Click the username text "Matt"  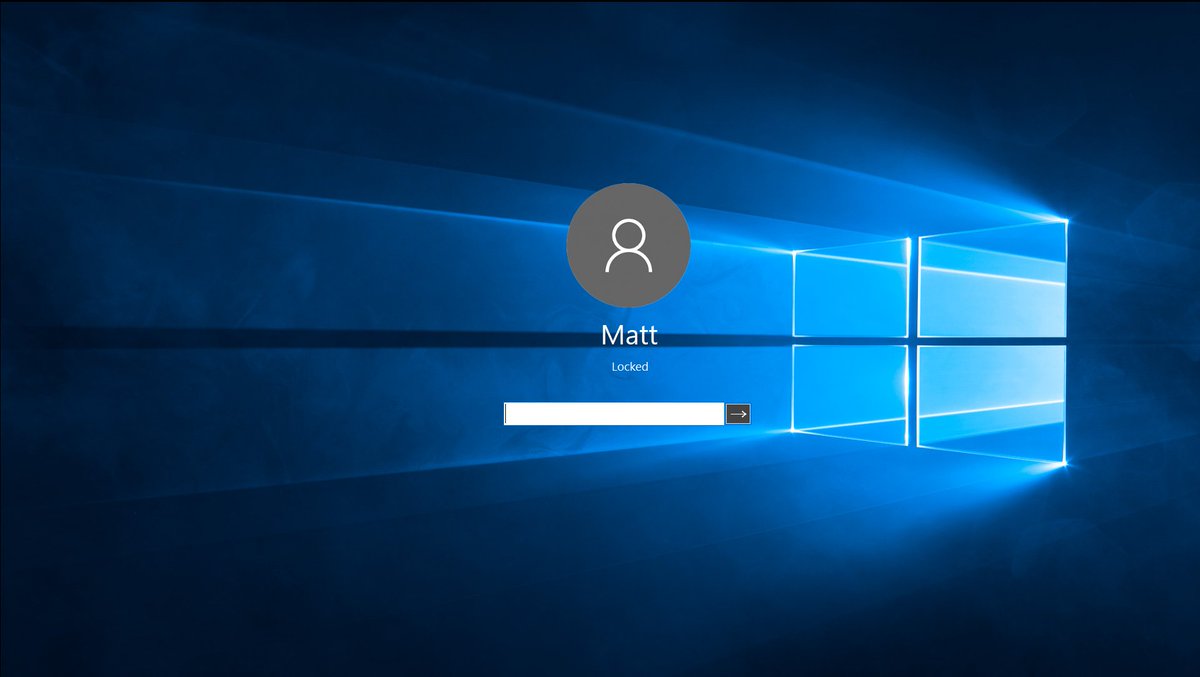(x=629, y=334)
